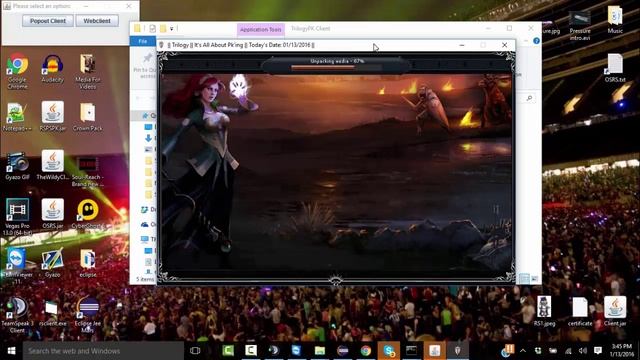Select RSPSPK.jar on the desktop

point(53,117)
